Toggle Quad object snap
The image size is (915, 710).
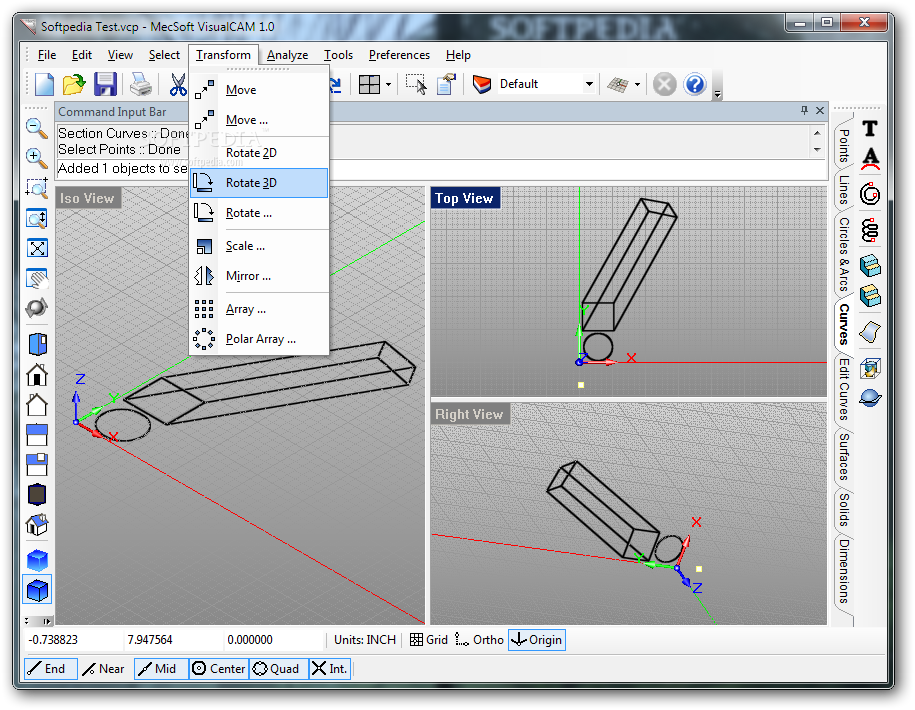tap(278, 669)
